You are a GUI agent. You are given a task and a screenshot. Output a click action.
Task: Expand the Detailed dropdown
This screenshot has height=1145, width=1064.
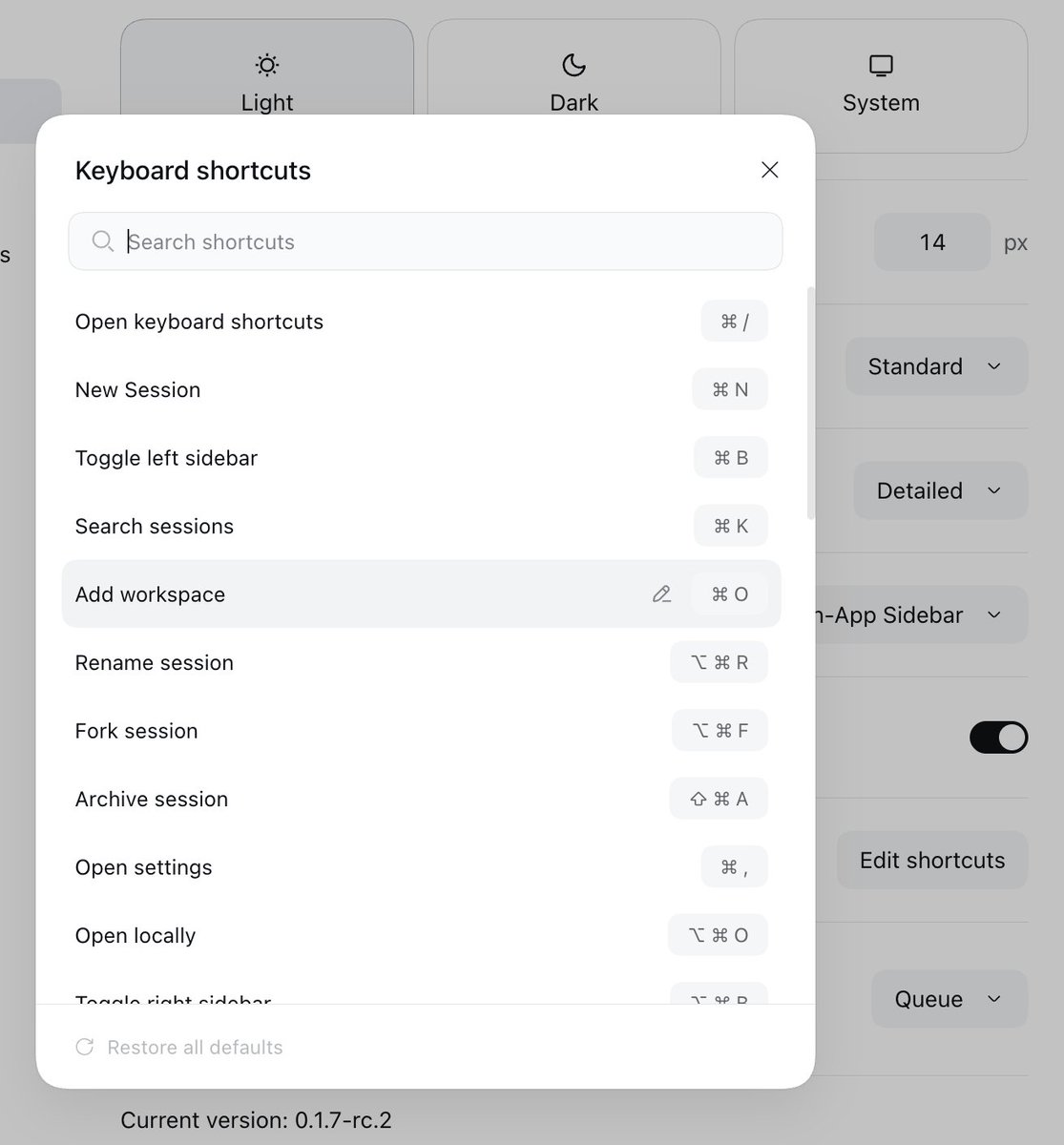coord(940,490)
